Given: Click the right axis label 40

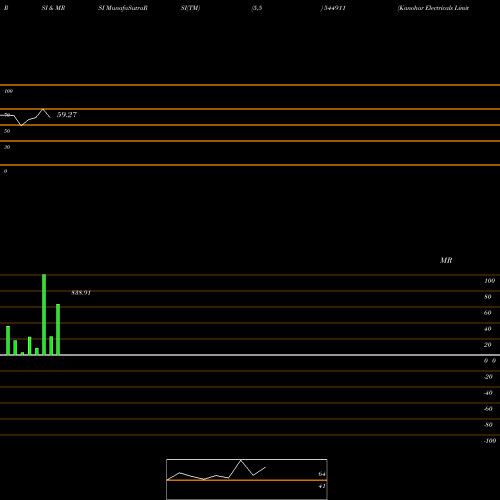Looking at the screenshot, I should coord(488,329).
